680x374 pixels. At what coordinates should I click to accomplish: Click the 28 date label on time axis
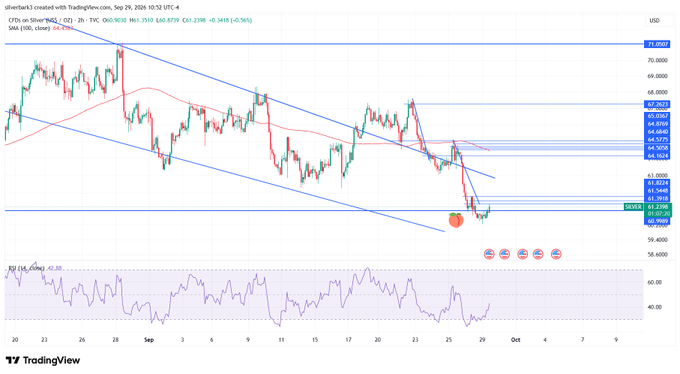[x=116, y=340]
